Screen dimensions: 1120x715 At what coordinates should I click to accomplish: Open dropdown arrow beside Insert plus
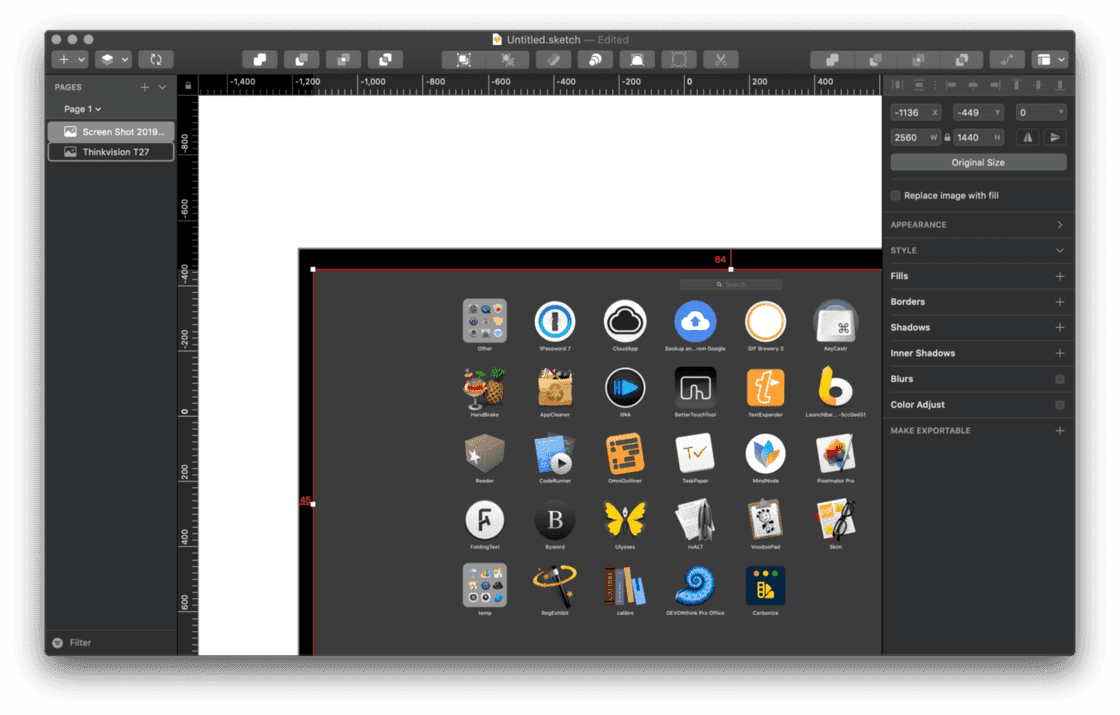pos(81,59)
